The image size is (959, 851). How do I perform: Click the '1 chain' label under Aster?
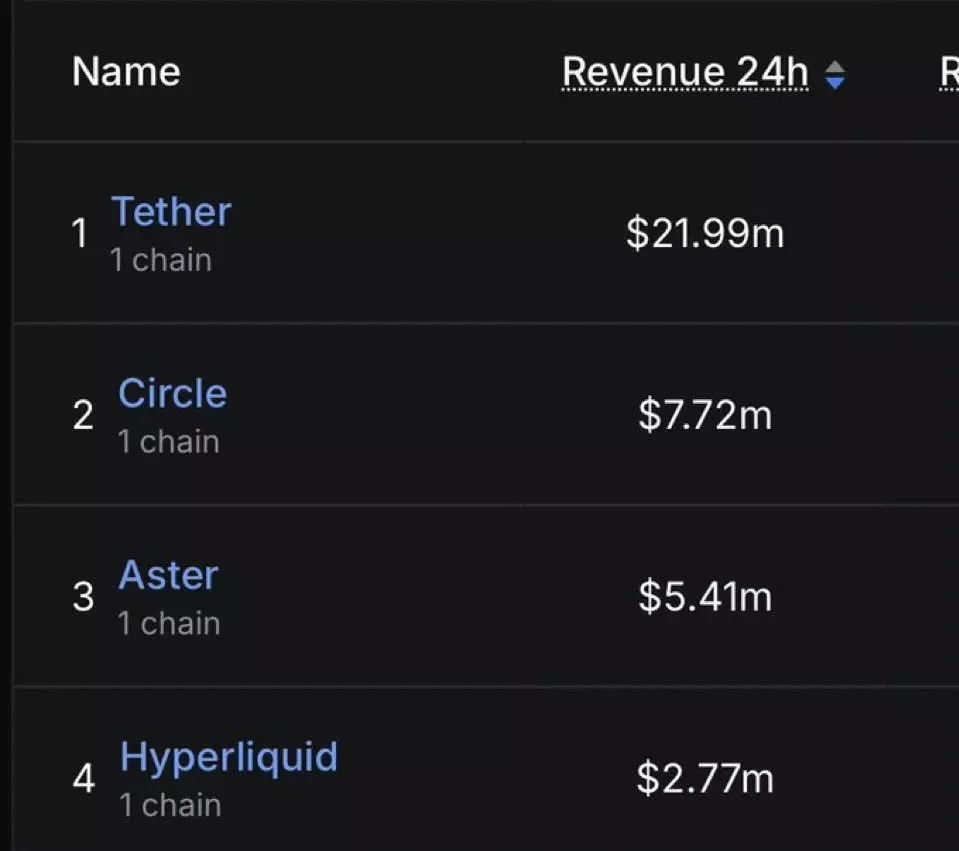168,623
